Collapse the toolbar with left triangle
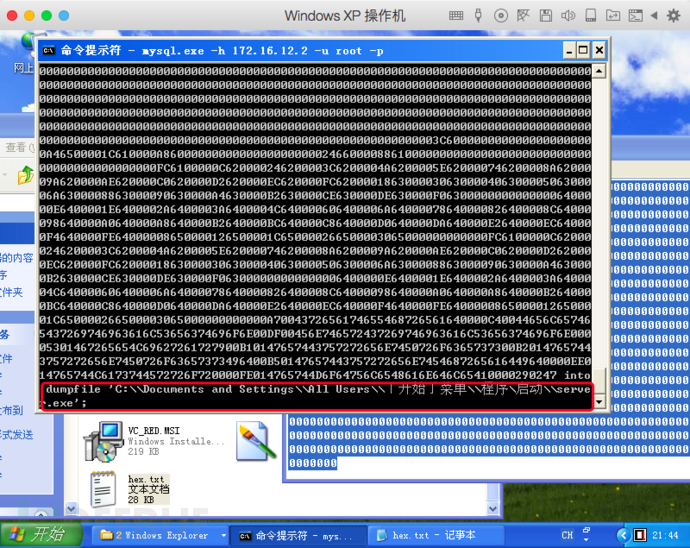The image size is (690, 548). [654, 16]
